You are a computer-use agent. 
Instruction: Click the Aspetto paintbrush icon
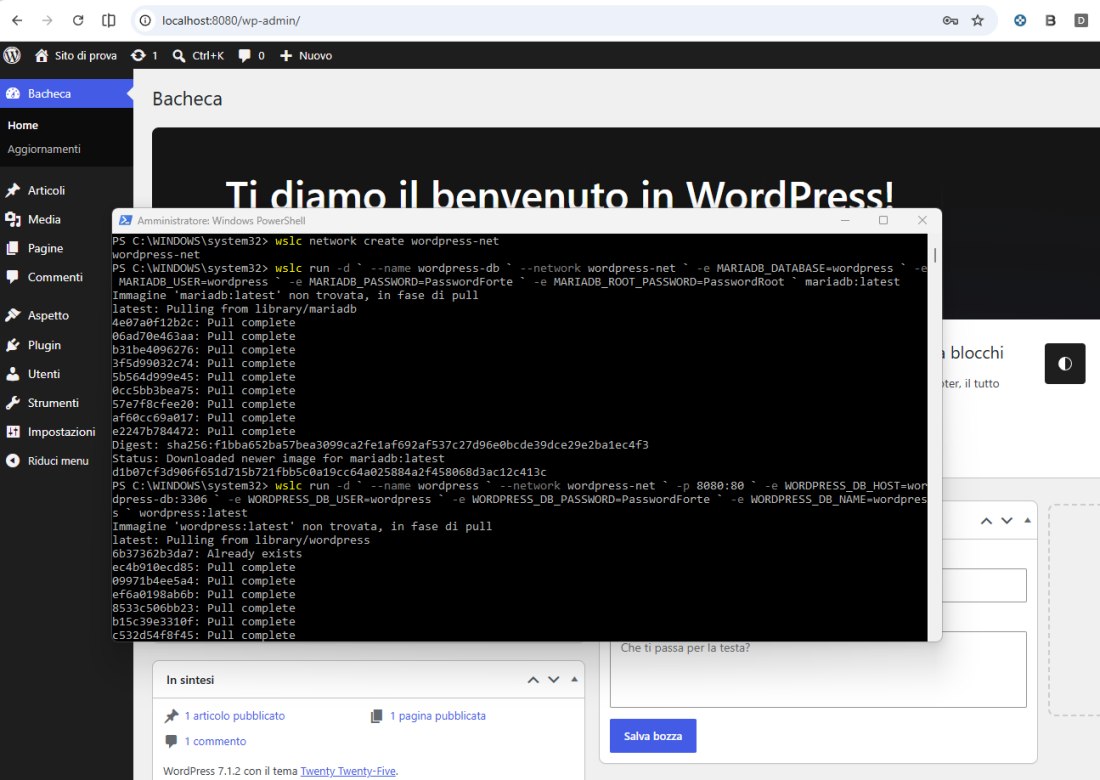13,315
